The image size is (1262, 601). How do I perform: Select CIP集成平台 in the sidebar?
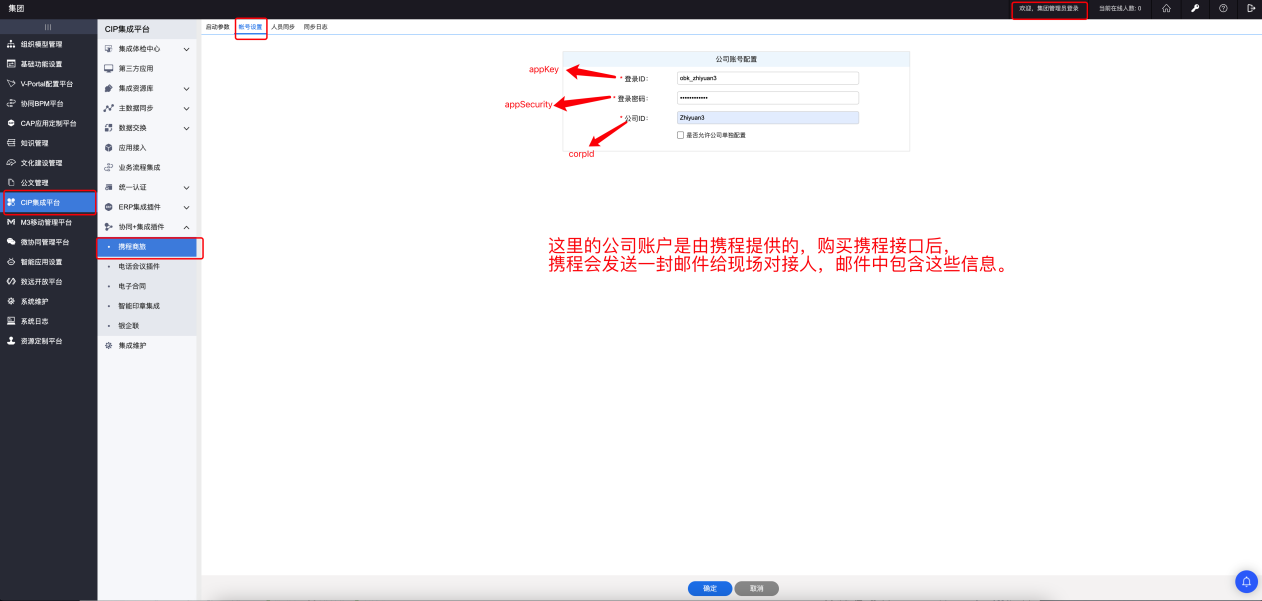pyautogui.click(x=48, y=202)
